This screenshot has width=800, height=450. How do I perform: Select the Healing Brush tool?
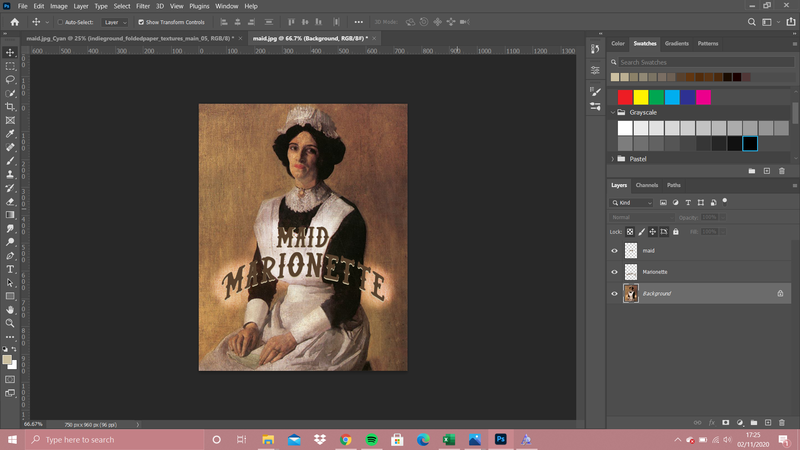click(x=10, y=147)
